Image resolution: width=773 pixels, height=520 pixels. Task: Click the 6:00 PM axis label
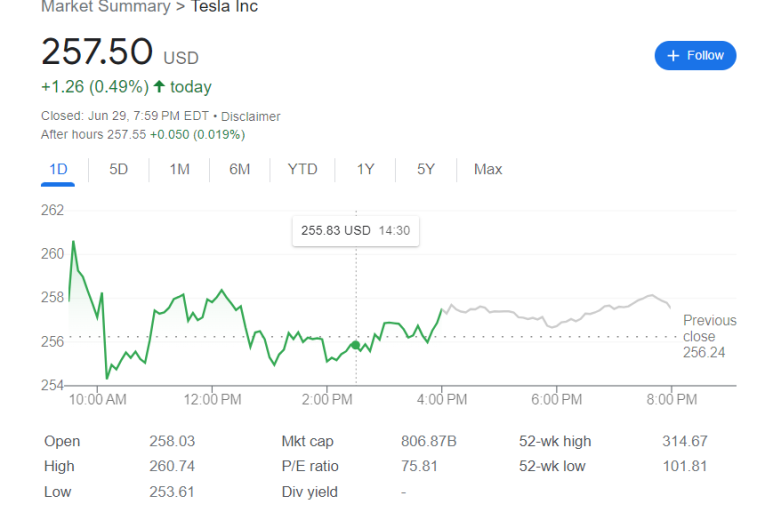point(557,399)
